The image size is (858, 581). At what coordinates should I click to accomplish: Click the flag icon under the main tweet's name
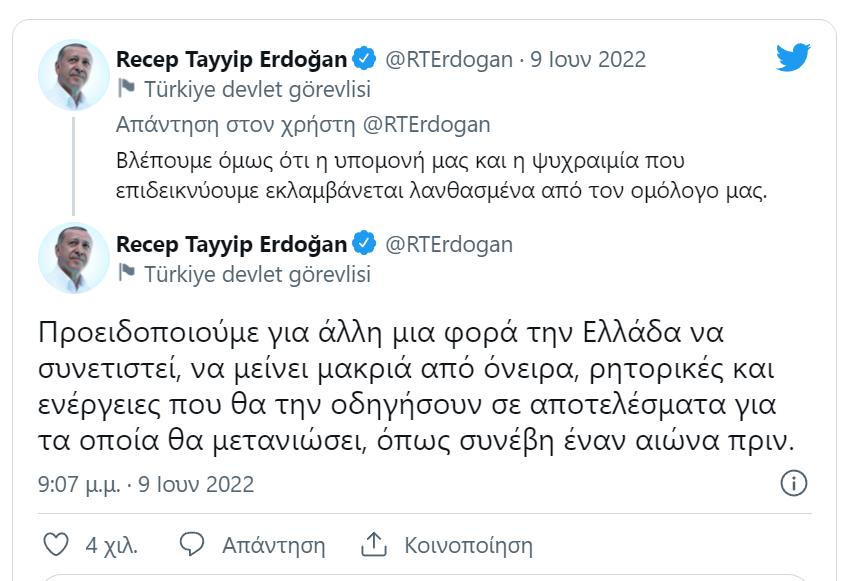pyautogui.click(x=126, y=273)
